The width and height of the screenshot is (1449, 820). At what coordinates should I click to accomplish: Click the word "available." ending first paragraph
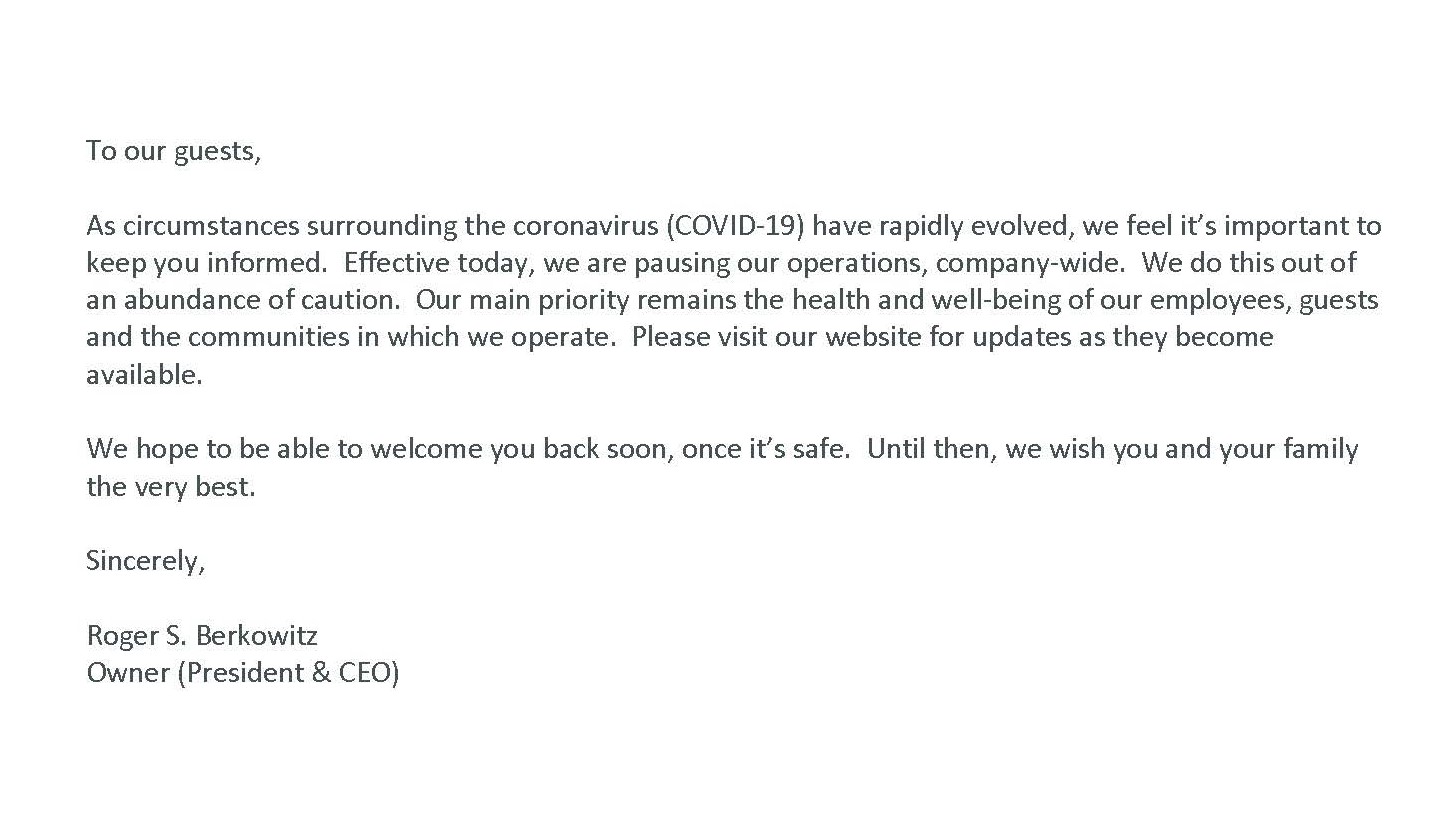(144, 374)
